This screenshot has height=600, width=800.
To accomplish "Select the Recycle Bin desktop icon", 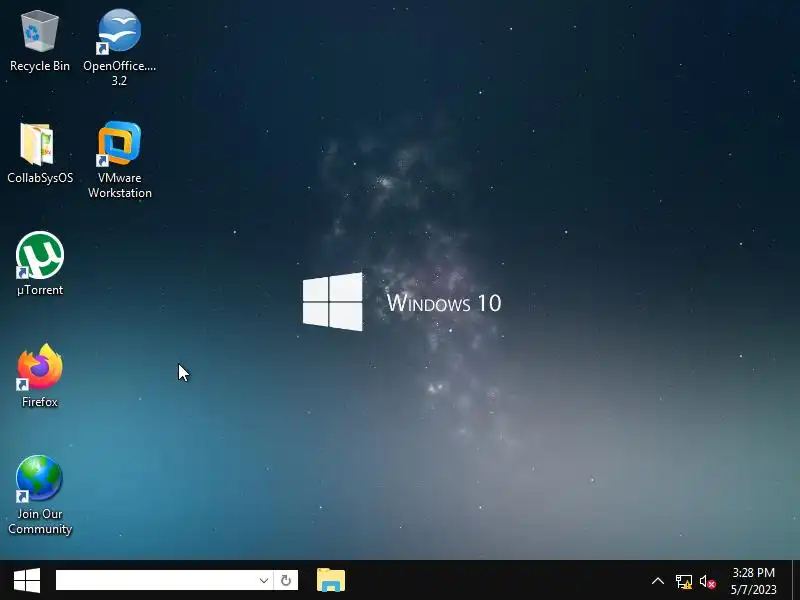I will pyautogui.click(x=40, y=41).
